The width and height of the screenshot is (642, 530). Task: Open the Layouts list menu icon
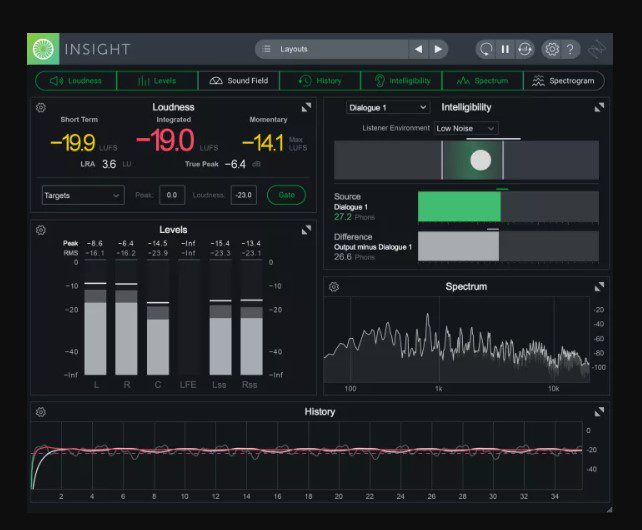(x=267, y=49)
